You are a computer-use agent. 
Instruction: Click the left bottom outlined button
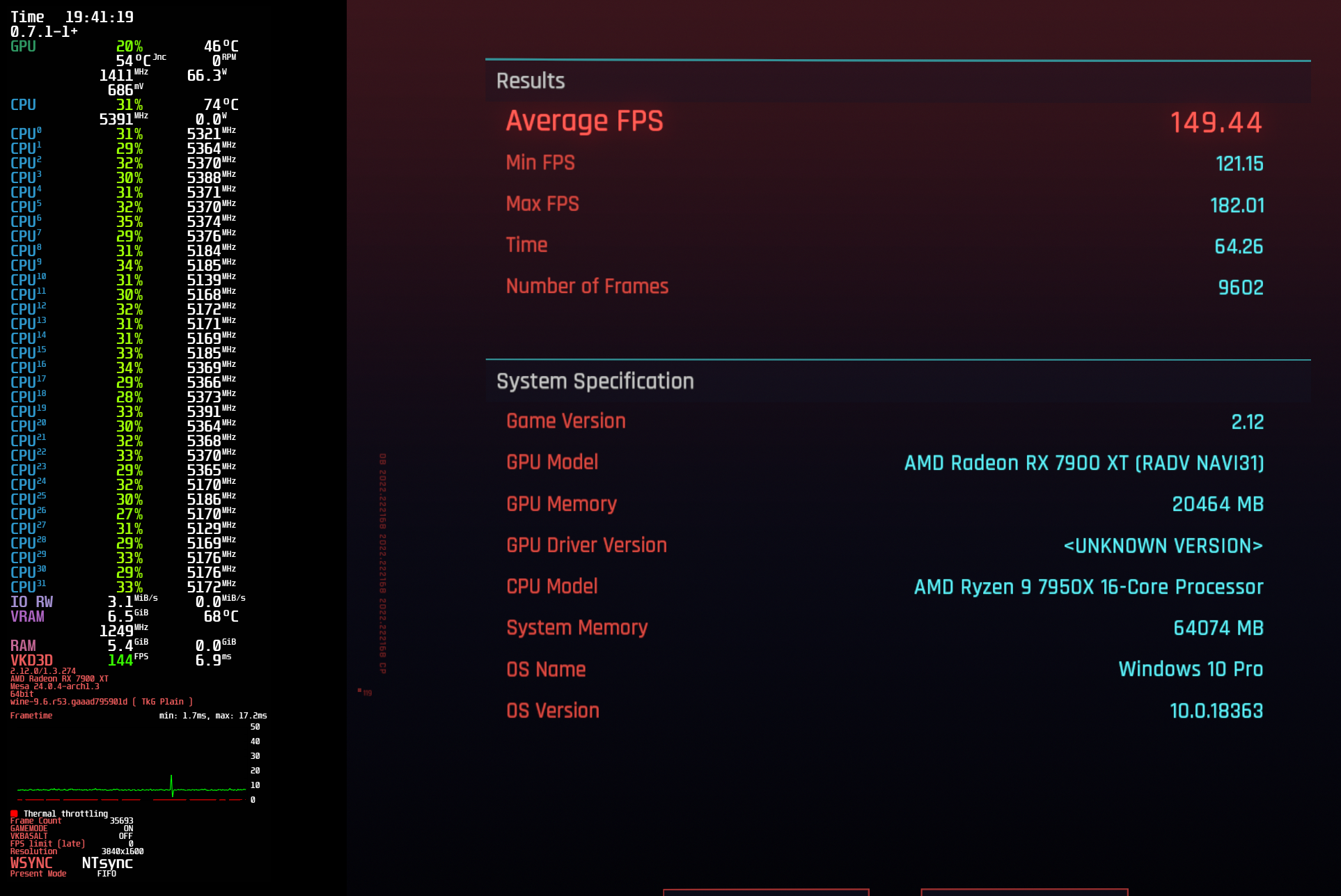pos(766,892)
